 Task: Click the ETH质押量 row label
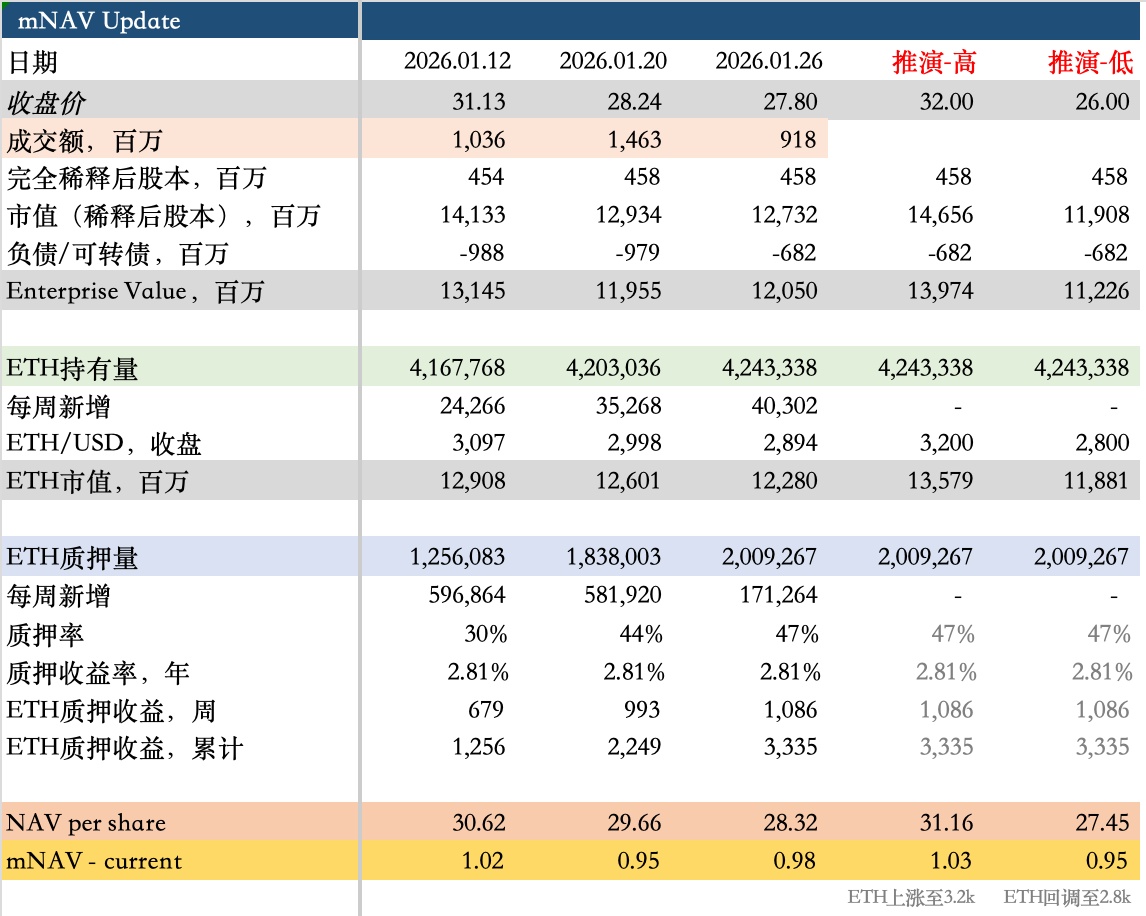tap(72, 557)
